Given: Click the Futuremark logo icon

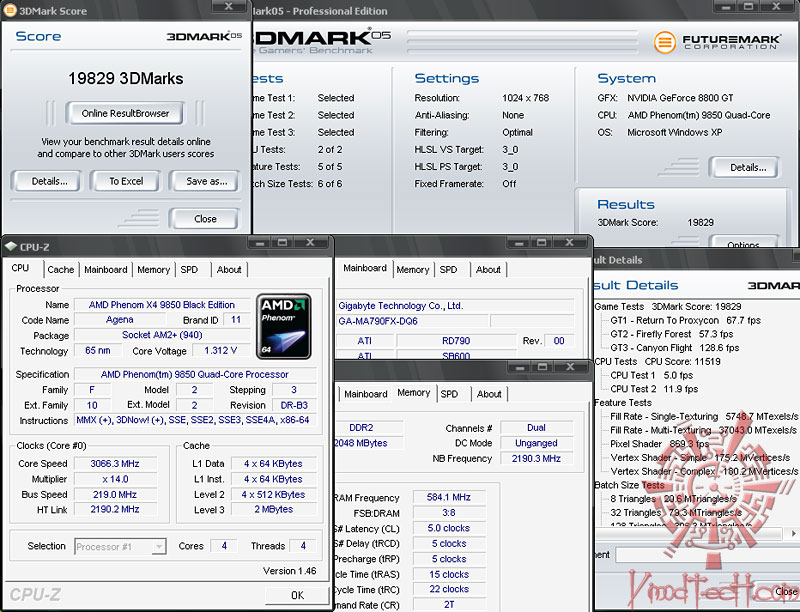Looking at the screenshot, I should tap(664, 42).
